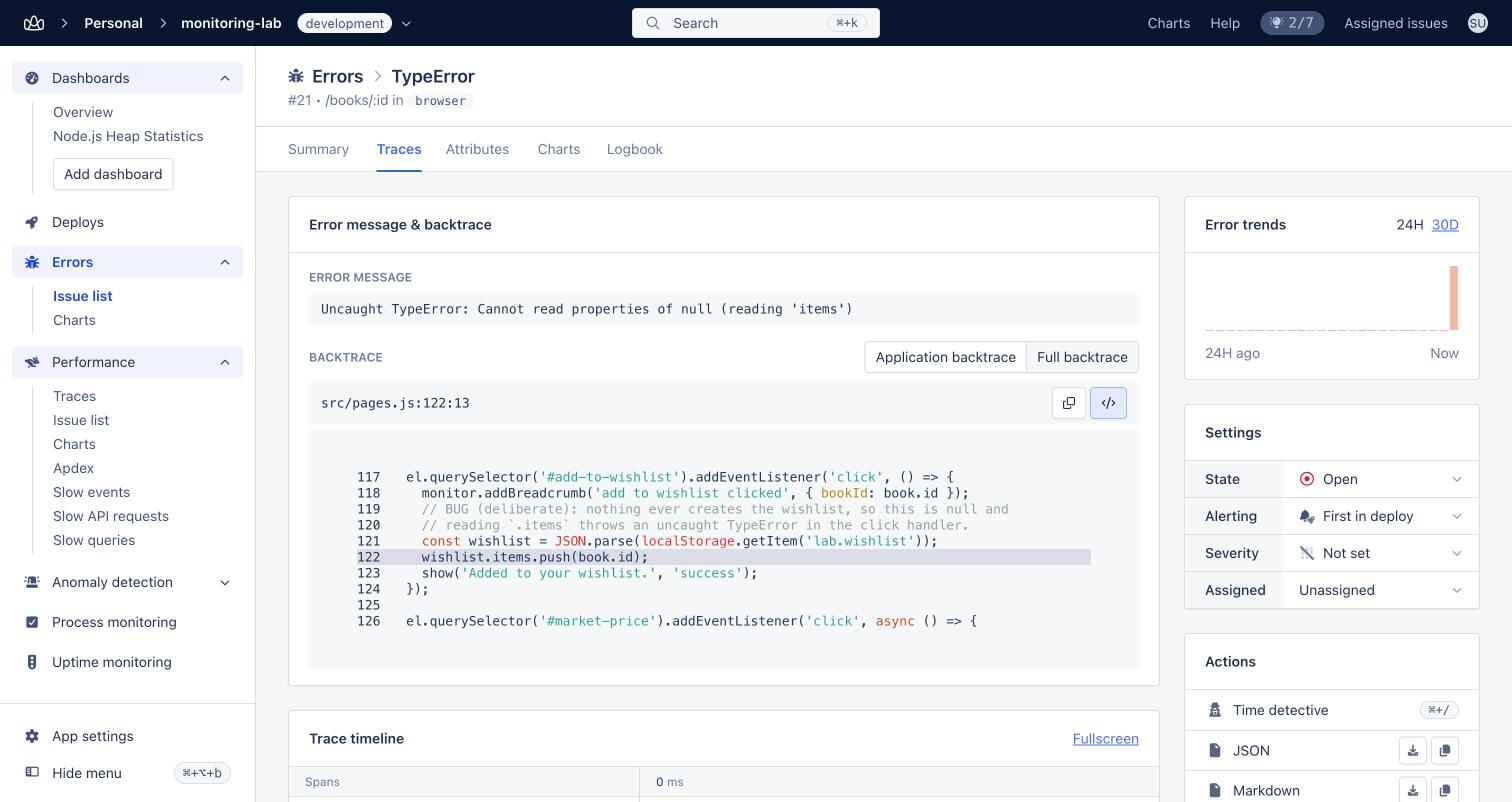Click the Search field

[x=755, y=23]
